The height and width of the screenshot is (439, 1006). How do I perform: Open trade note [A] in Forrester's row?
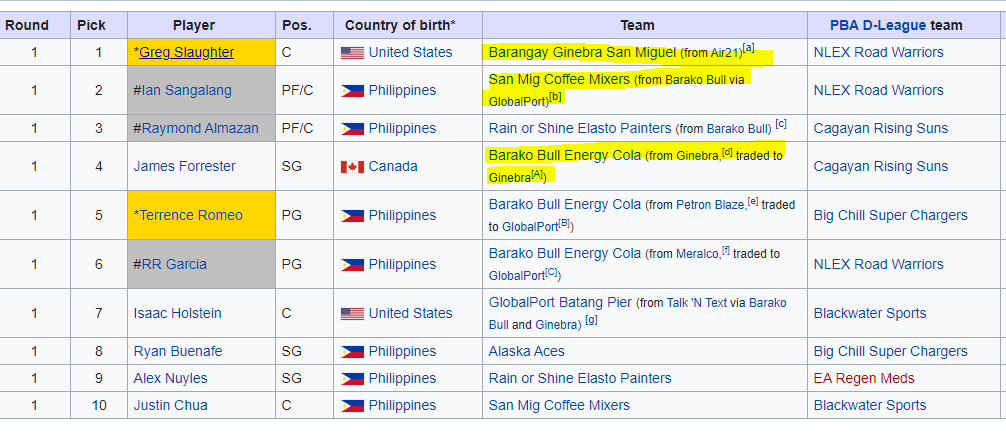click(x=537, y=173)
